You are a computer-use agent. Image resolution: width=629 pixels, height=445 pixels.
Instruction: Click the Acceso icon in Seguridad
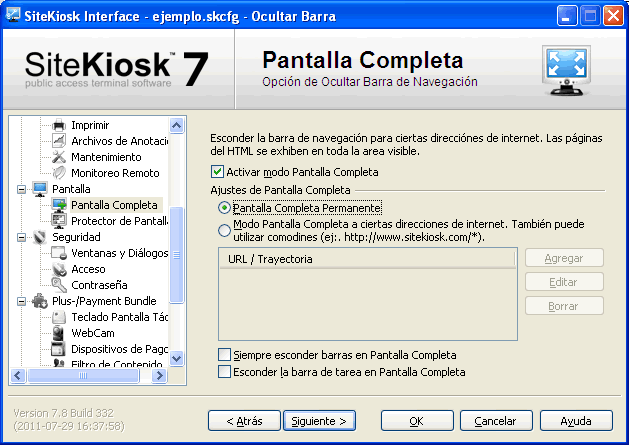[x=59, y=269]
